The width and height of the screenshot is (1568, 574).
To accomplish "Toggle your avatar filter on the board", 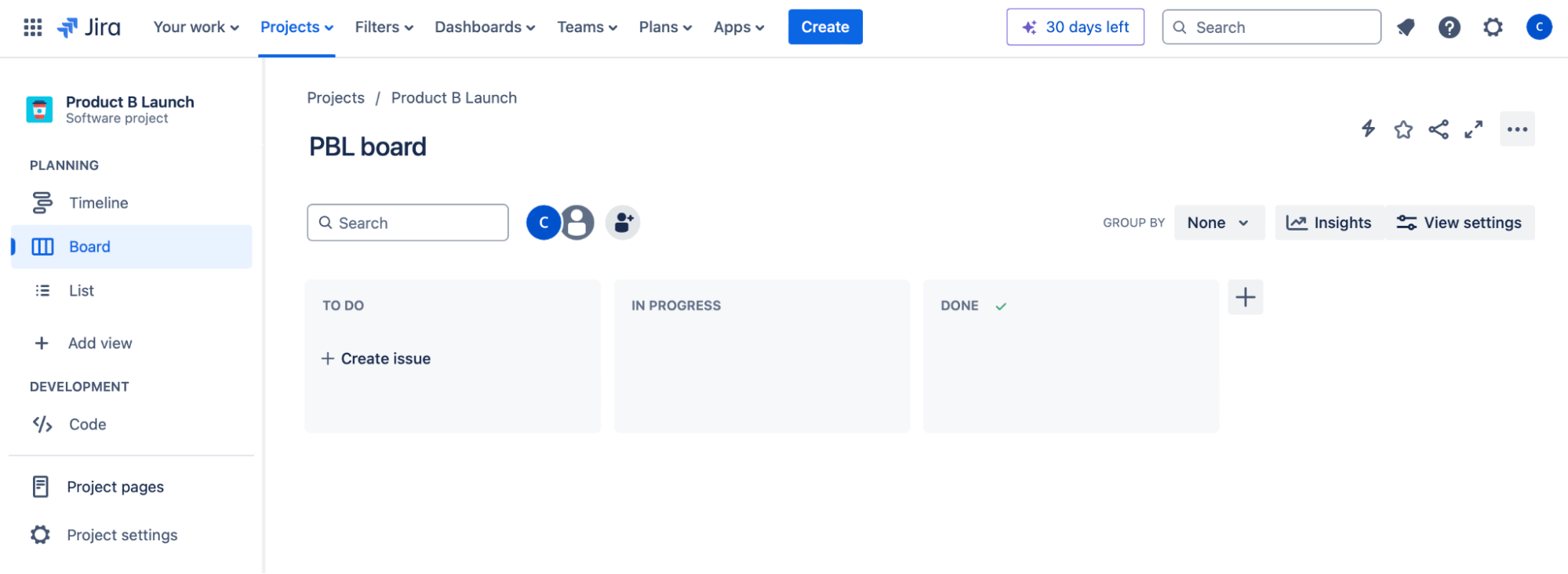I will tap(543, 222).
